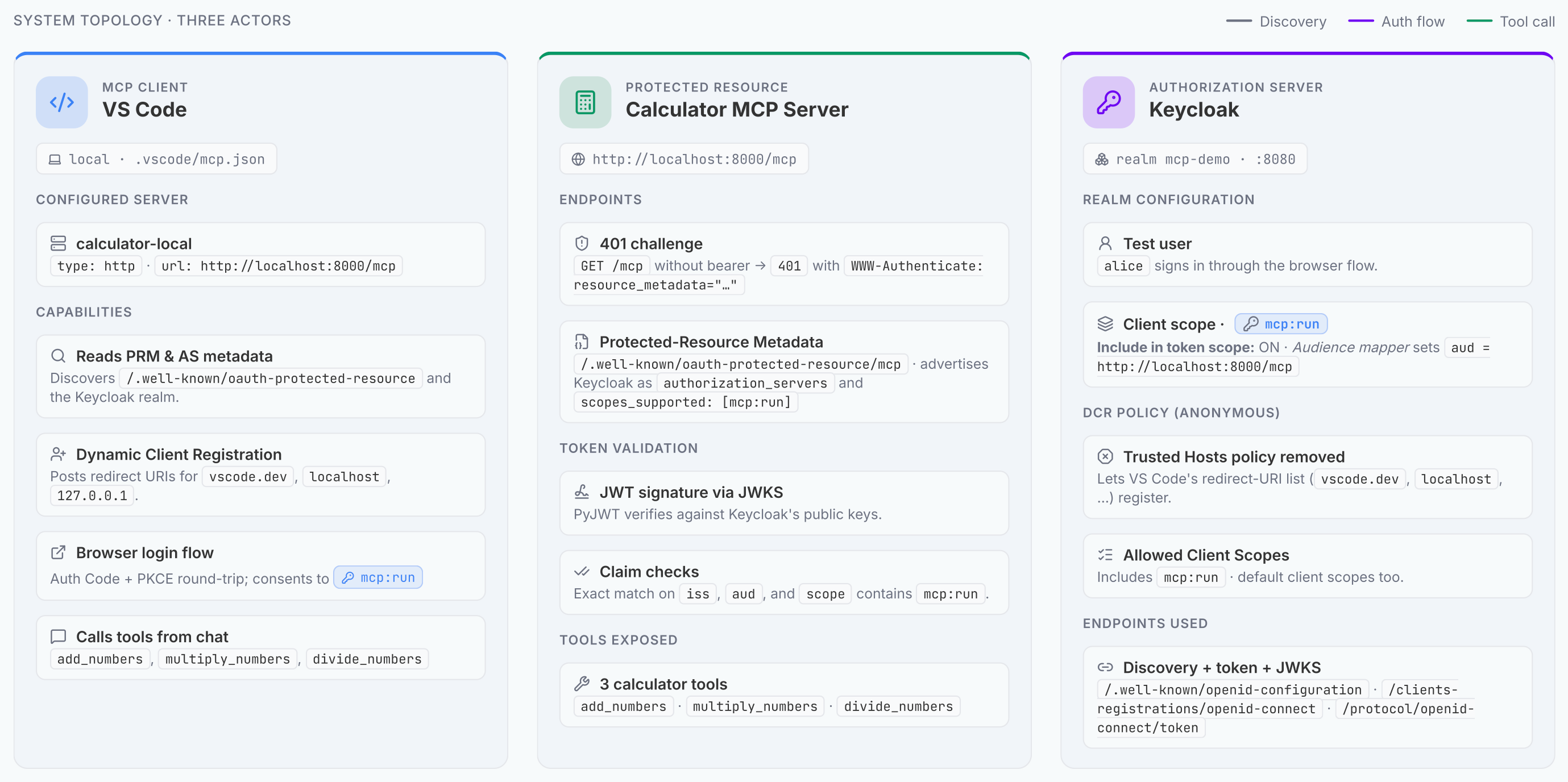This screenshot has width=1568, height=782.
Task: Click the laptop icon beside .vscode/mcp.json
Action: click(55, 160)
